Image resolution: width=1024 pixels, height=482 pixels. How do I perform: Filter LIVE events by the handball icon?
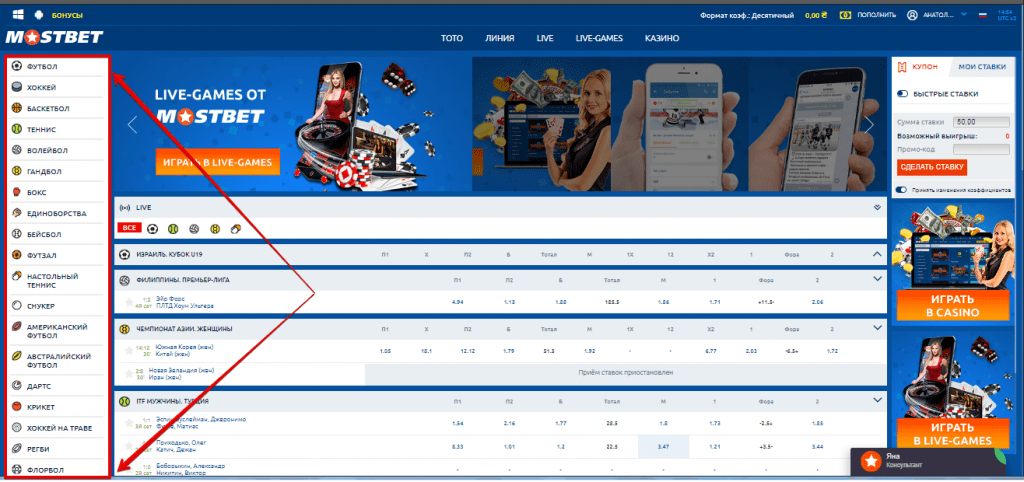pos(215,229)
